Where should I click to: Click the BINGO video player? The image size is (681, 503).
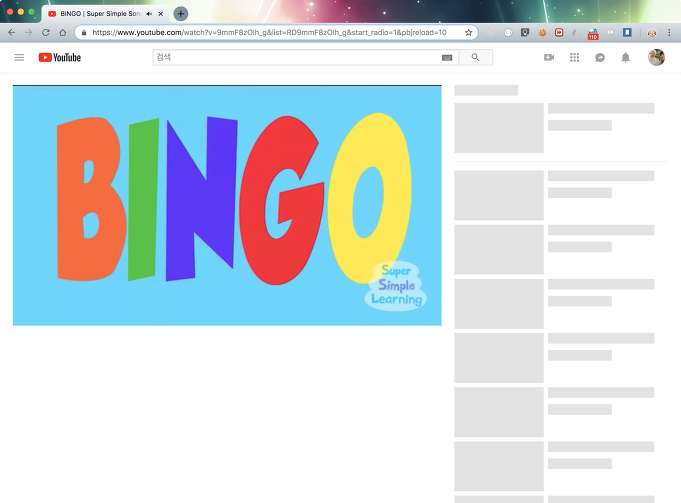[x=227, y=205]
